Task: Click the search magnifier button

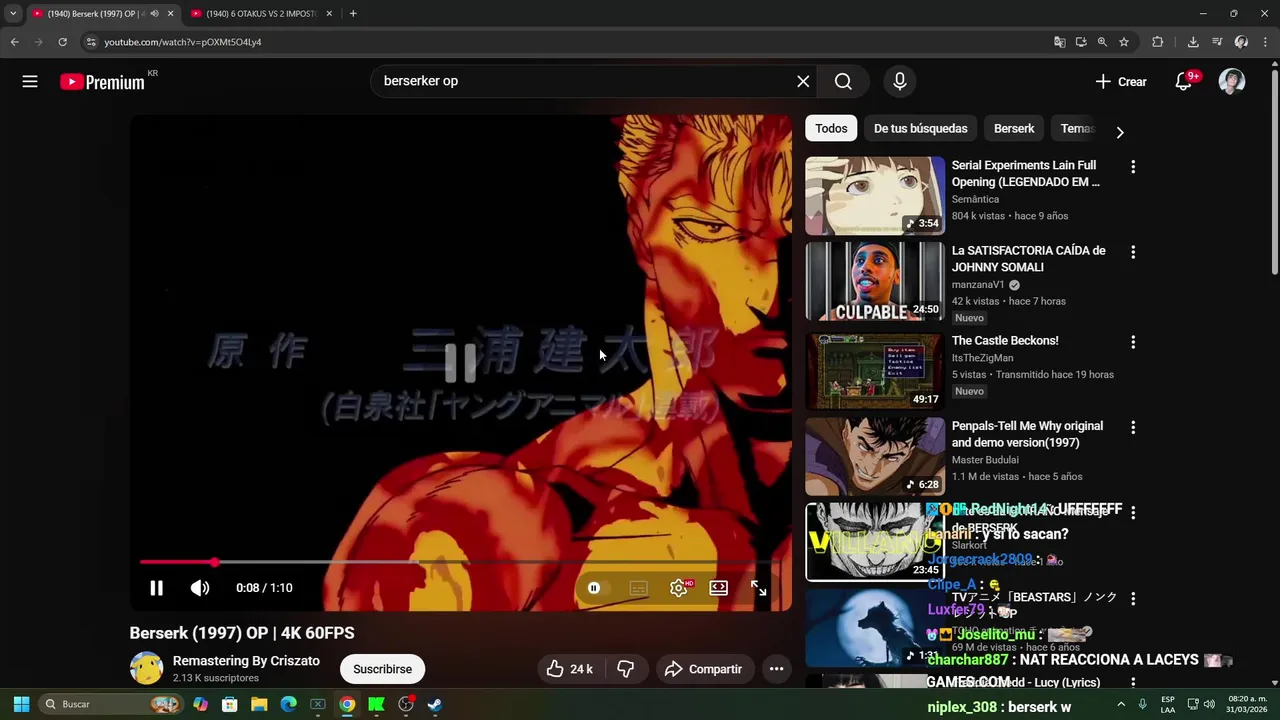Action: point(843,82)
